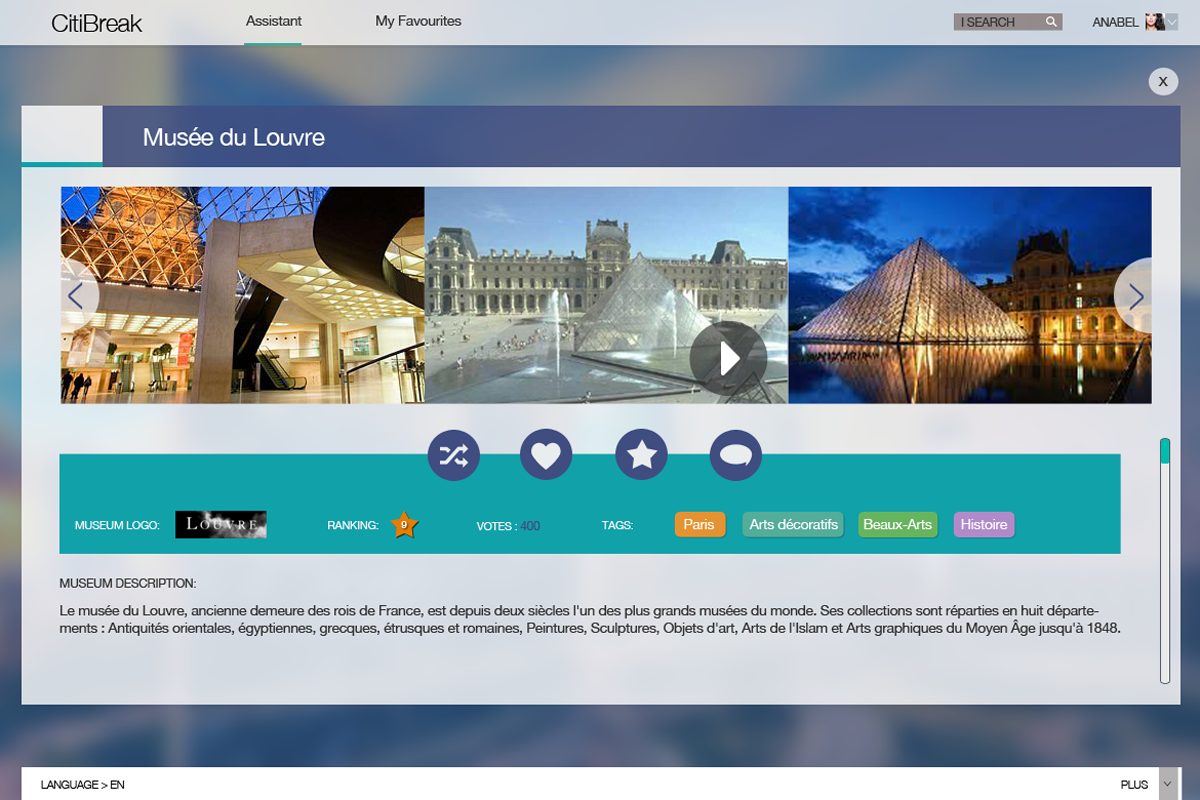1200x800 pixels.
Task: Click the ANABEL username label
Action: coord(1115,22)
